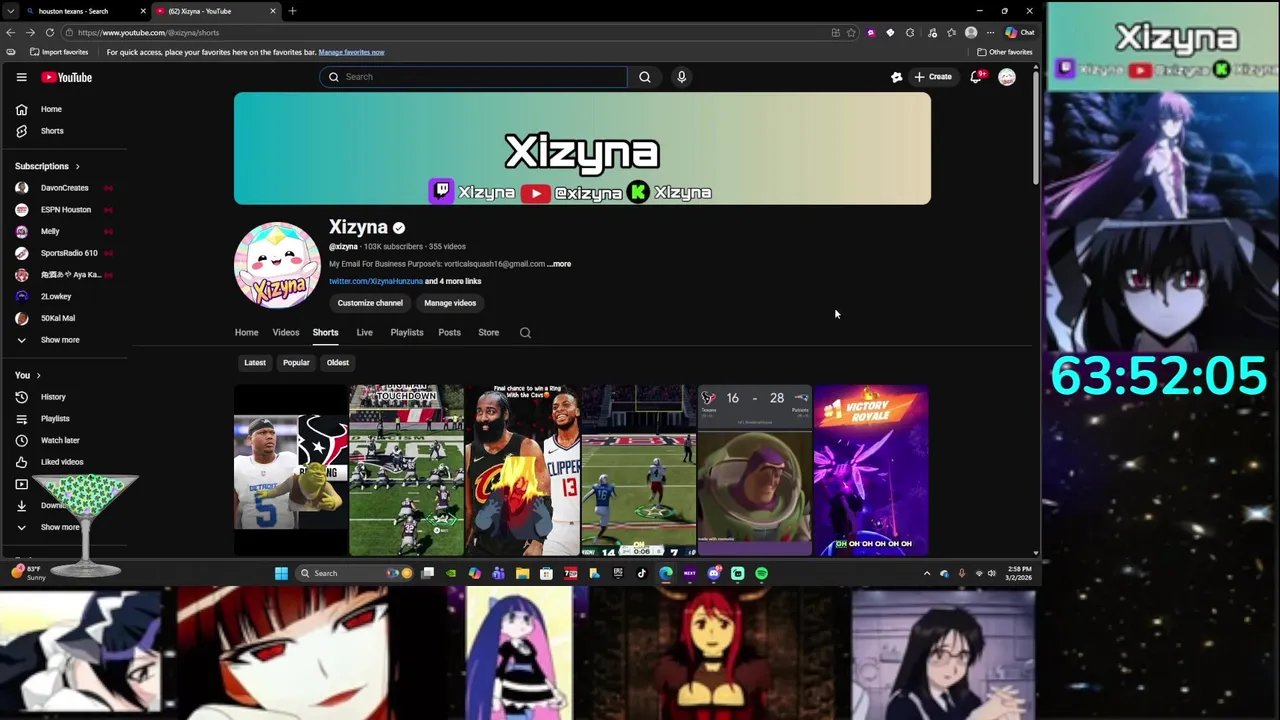Open DavonCreates subscription
The image size is (1280, 720).
coord(65,188)
